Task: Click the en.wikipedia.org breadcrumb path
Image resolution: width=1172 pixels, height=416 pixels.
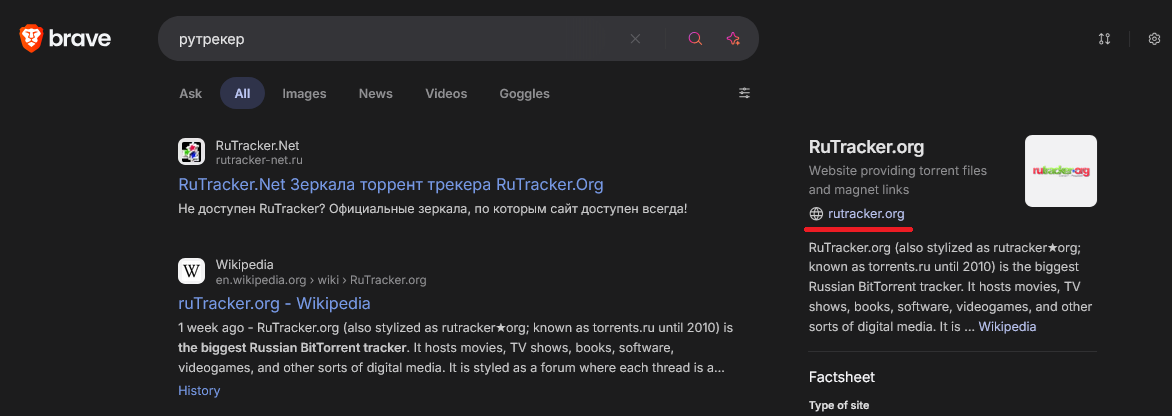Action: 321,280
